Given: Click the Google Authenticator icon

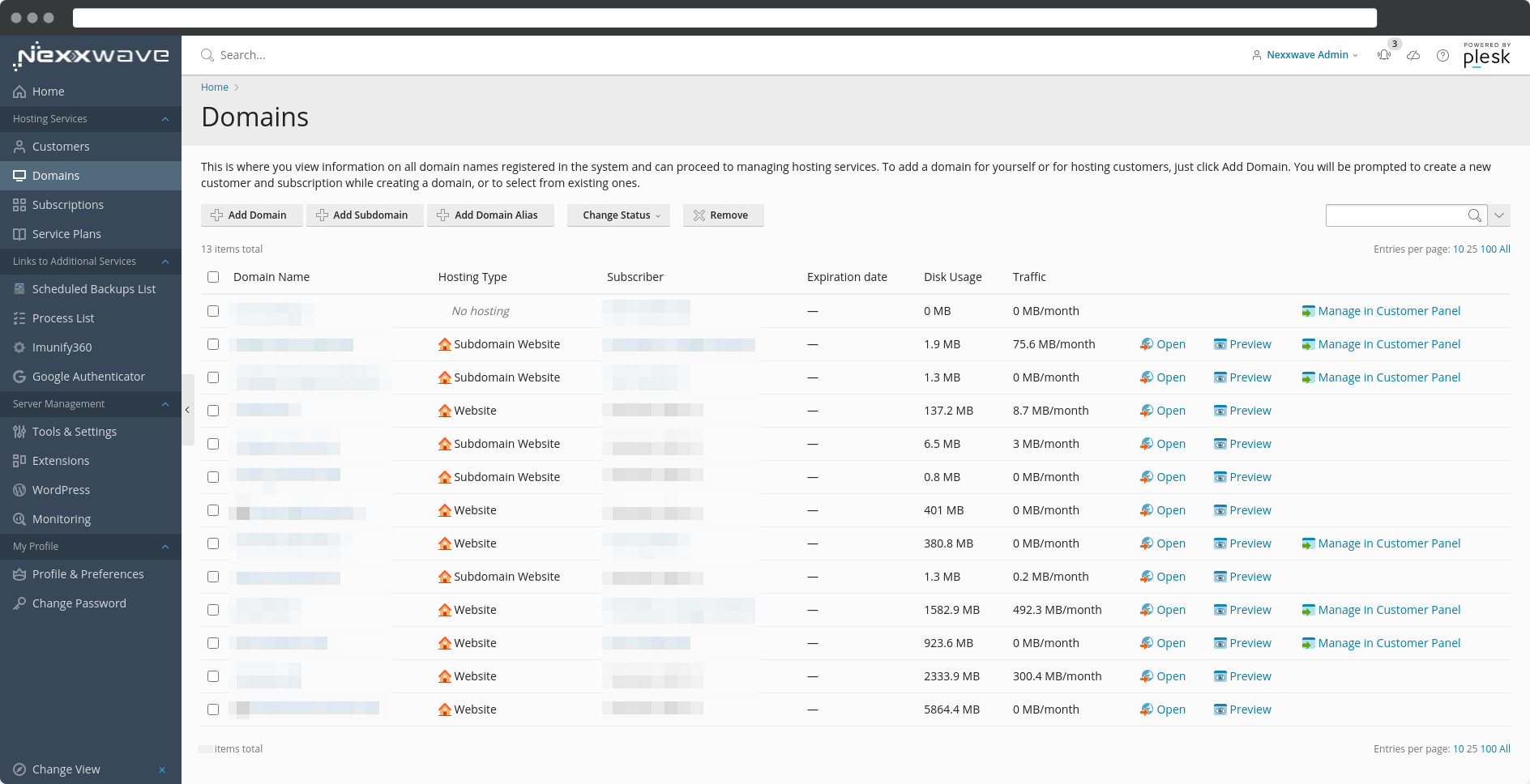Looking at the screenshot, I should (19, 377).
